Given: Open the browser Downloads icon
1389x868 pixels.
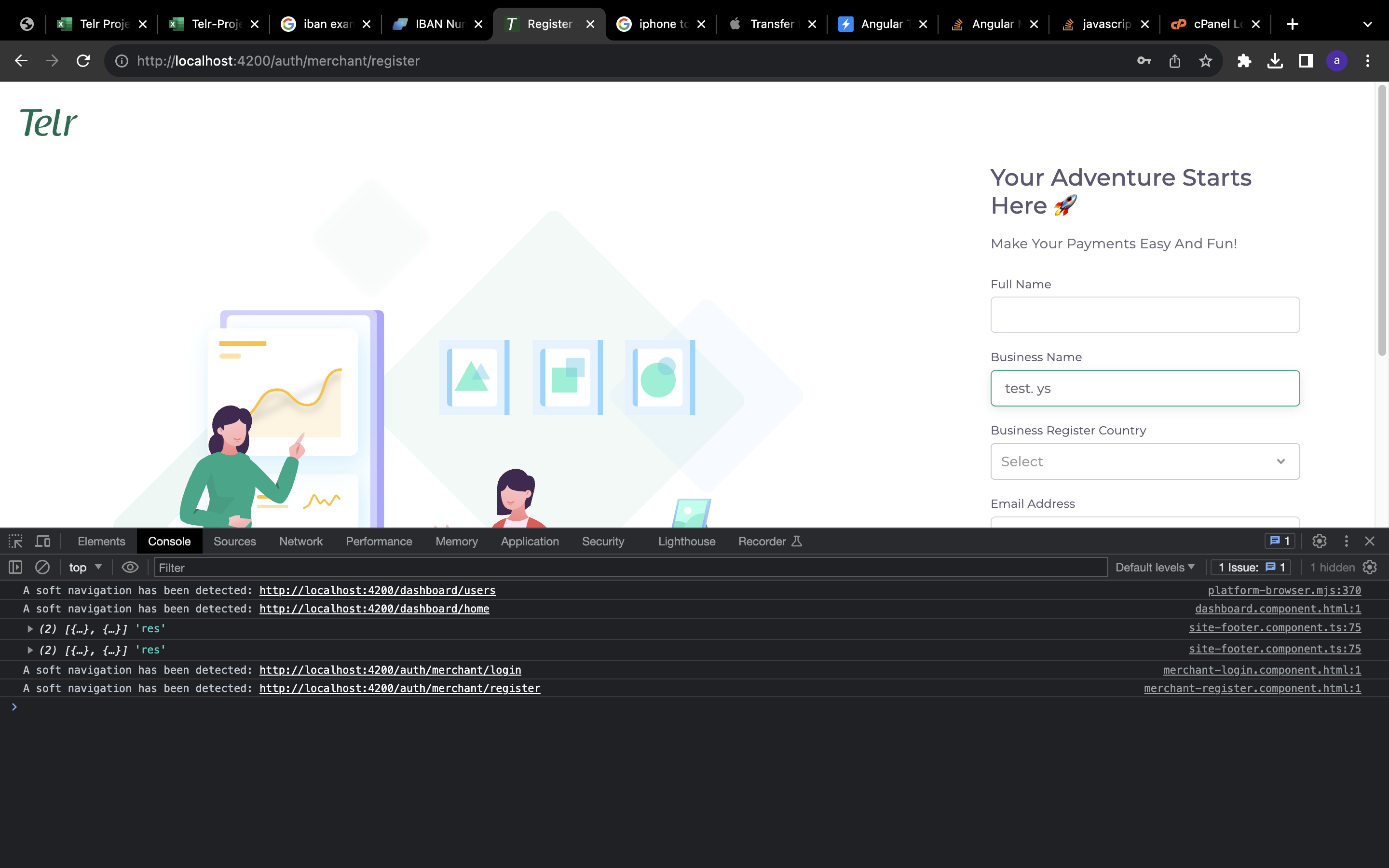Looking at the screenshot, I should point(1275,61).
